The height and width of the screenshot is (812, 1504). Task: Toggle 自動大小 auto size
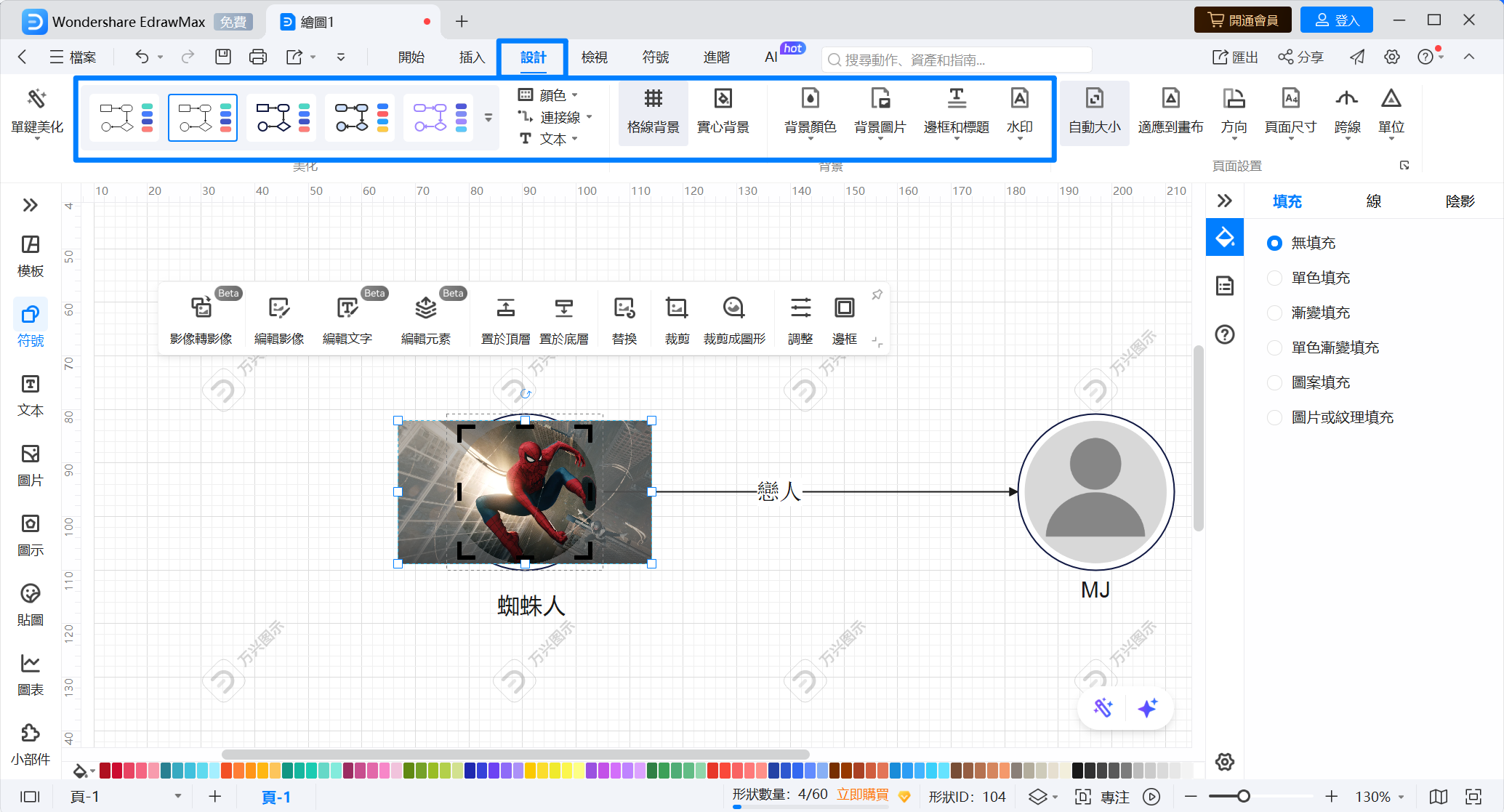[x=1094, y=112]
